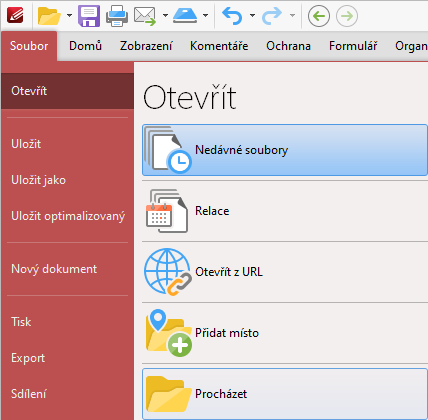Go back with the green left arrow
Viewport: 428px width, 420px height.
[319, 16]
